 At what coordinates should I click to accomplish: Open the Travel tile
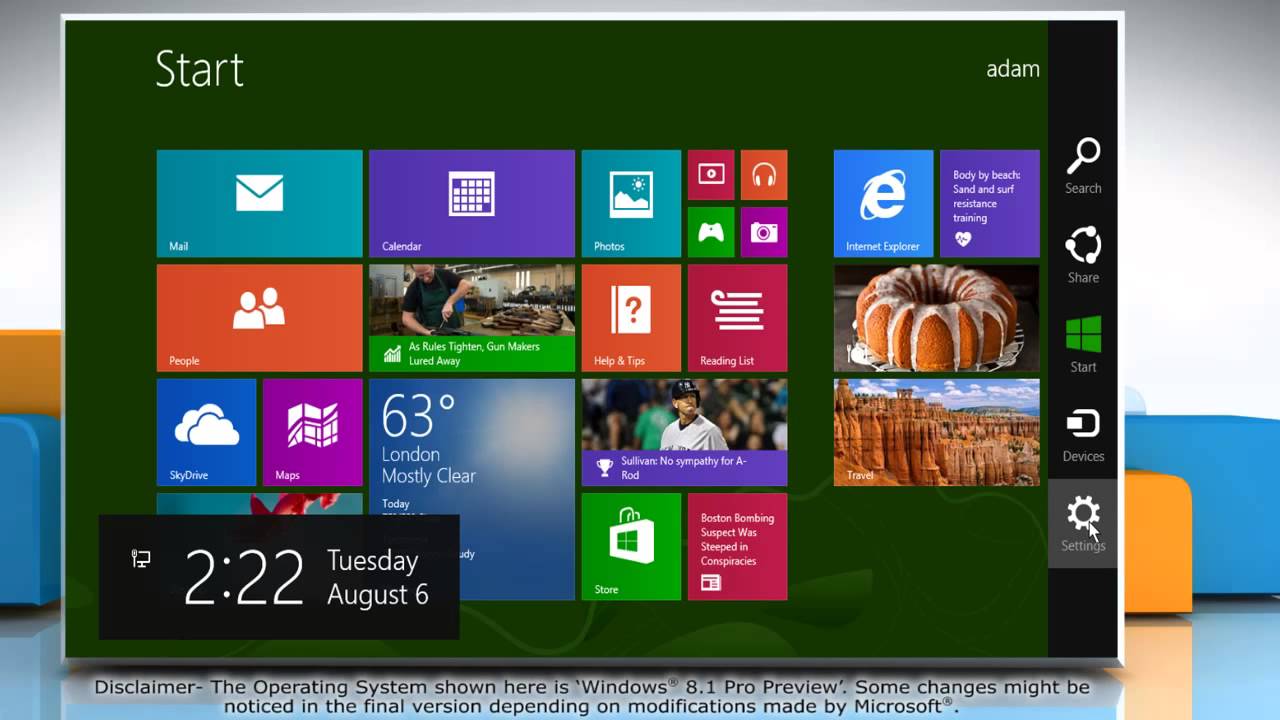point(937,432)
